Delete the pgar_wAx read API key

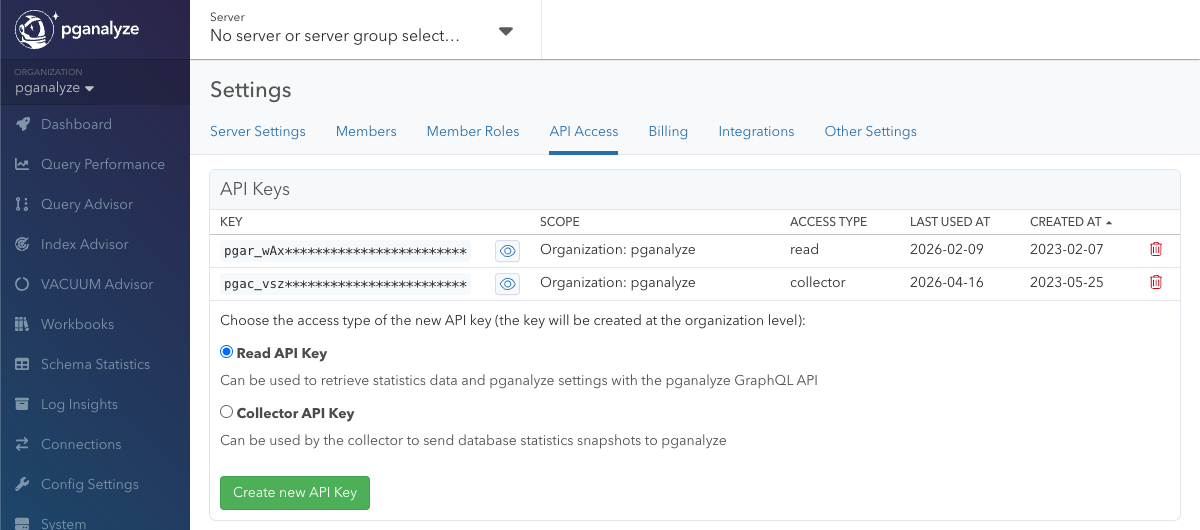pyautogui.click(x=1156, y=250)
